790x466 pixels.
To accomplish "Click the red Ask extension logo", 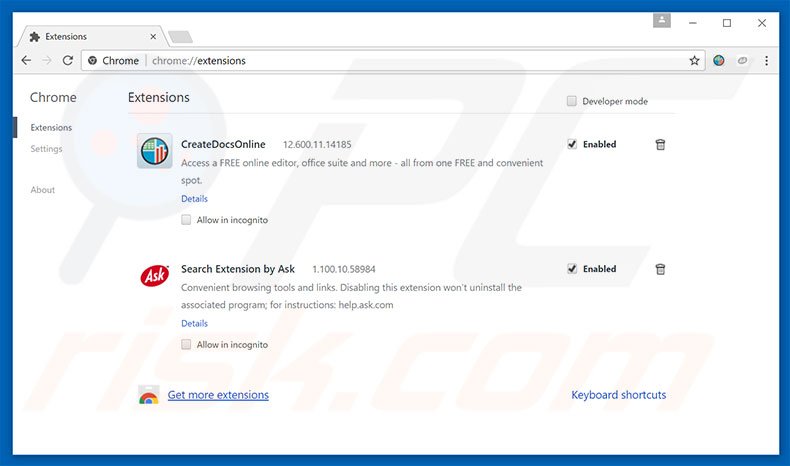I will click(155, 276).
